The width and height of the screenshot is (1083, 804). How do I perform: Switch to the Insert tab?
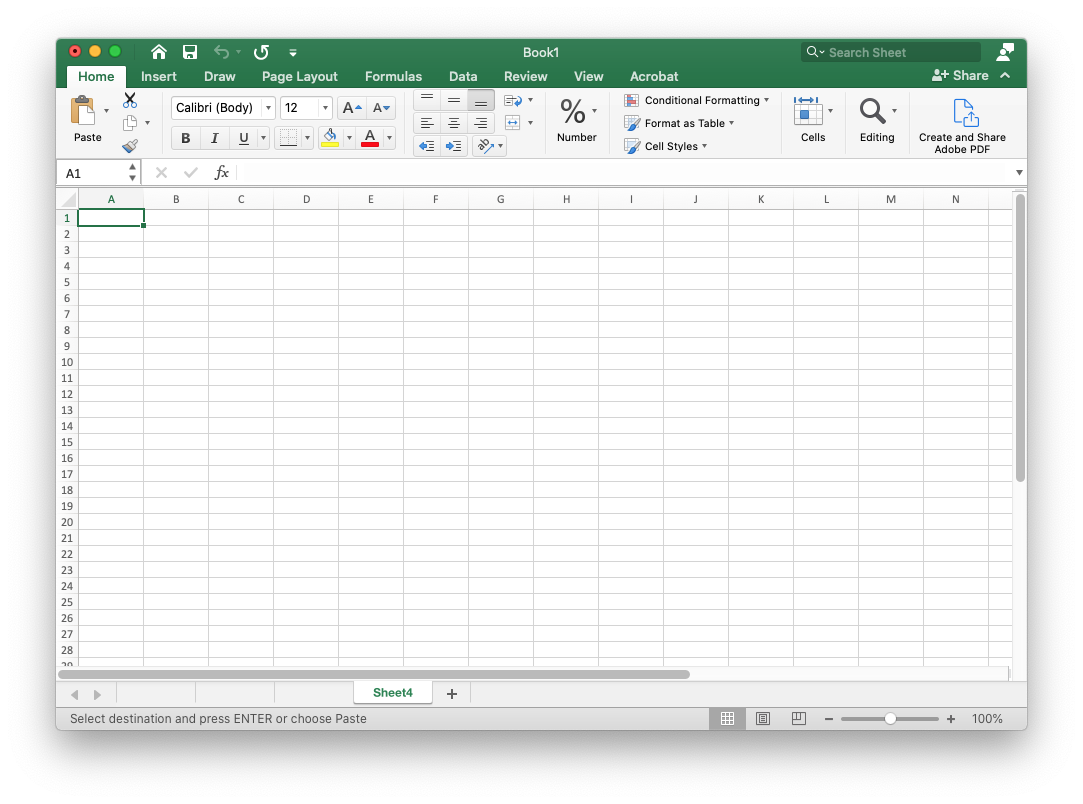(159, 76)
